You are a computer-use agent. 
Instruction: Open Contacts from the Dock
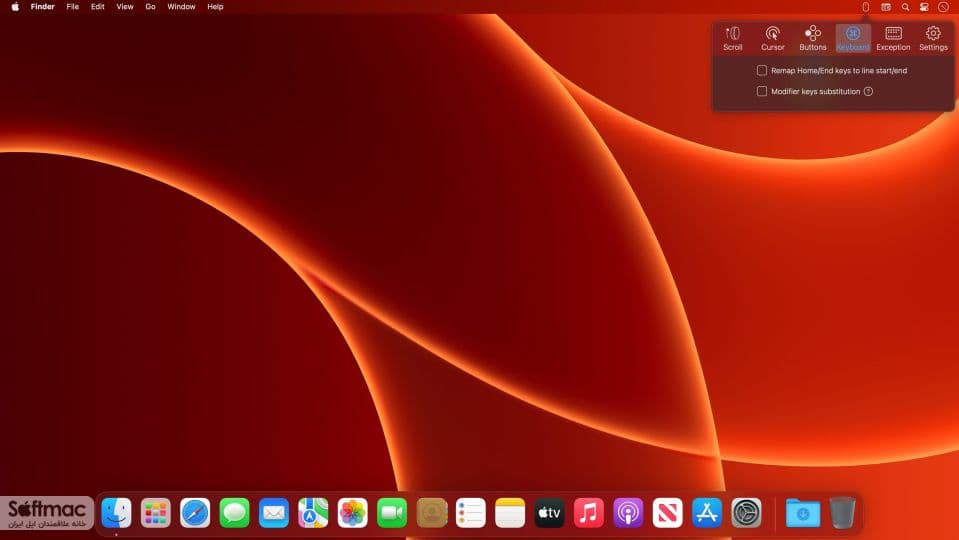click(431, 512)
